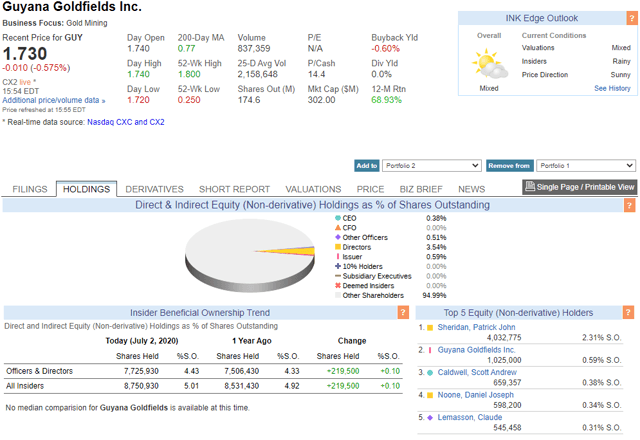Open Guyana Goldfields Inc. holder link
Screen dimensions: 640x440
click(x=476, y=350)
